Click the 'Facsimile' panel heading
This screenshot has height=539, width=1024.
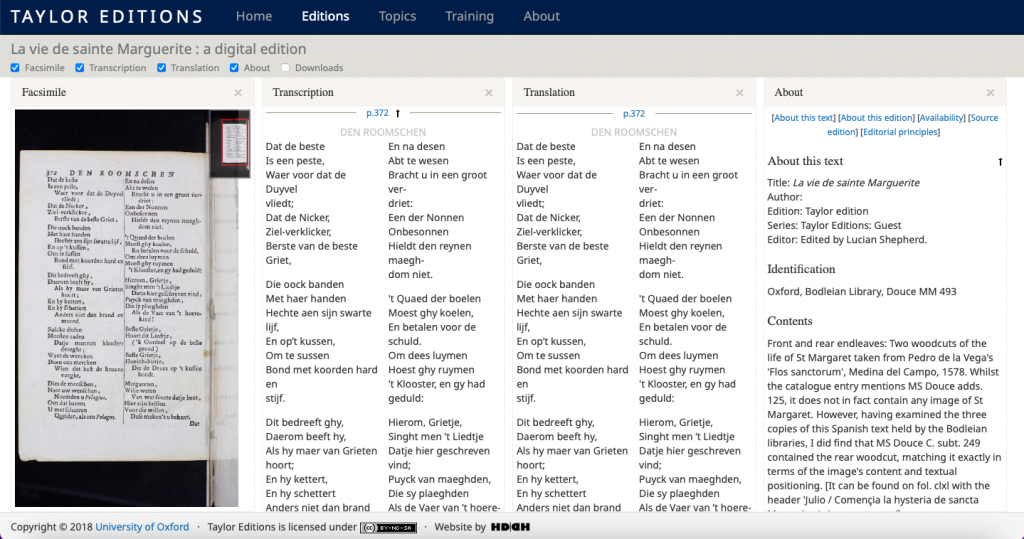point(44,92)
